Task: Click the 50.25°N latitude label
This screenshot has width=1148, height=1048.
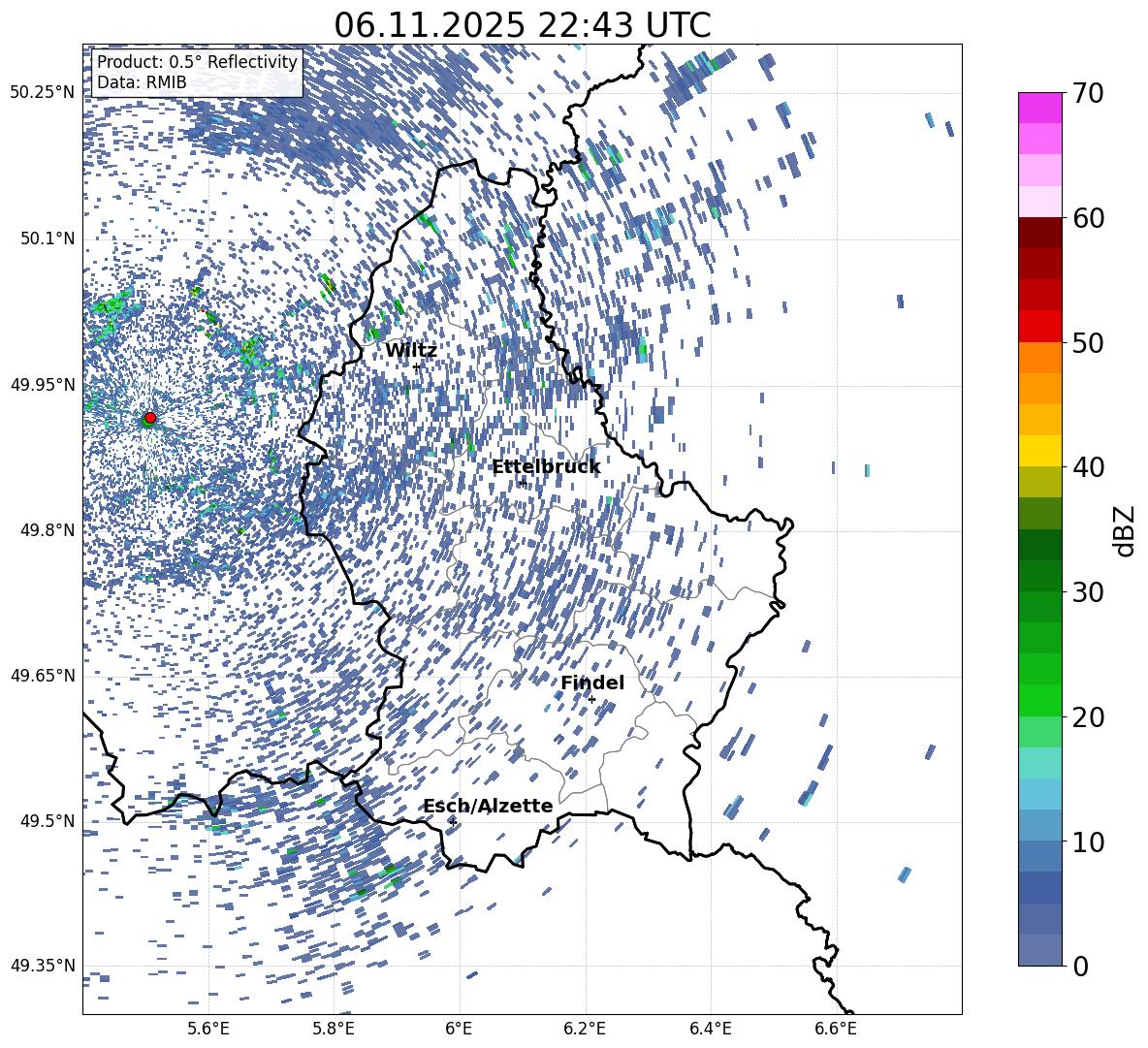Action: tap(43, 93)
